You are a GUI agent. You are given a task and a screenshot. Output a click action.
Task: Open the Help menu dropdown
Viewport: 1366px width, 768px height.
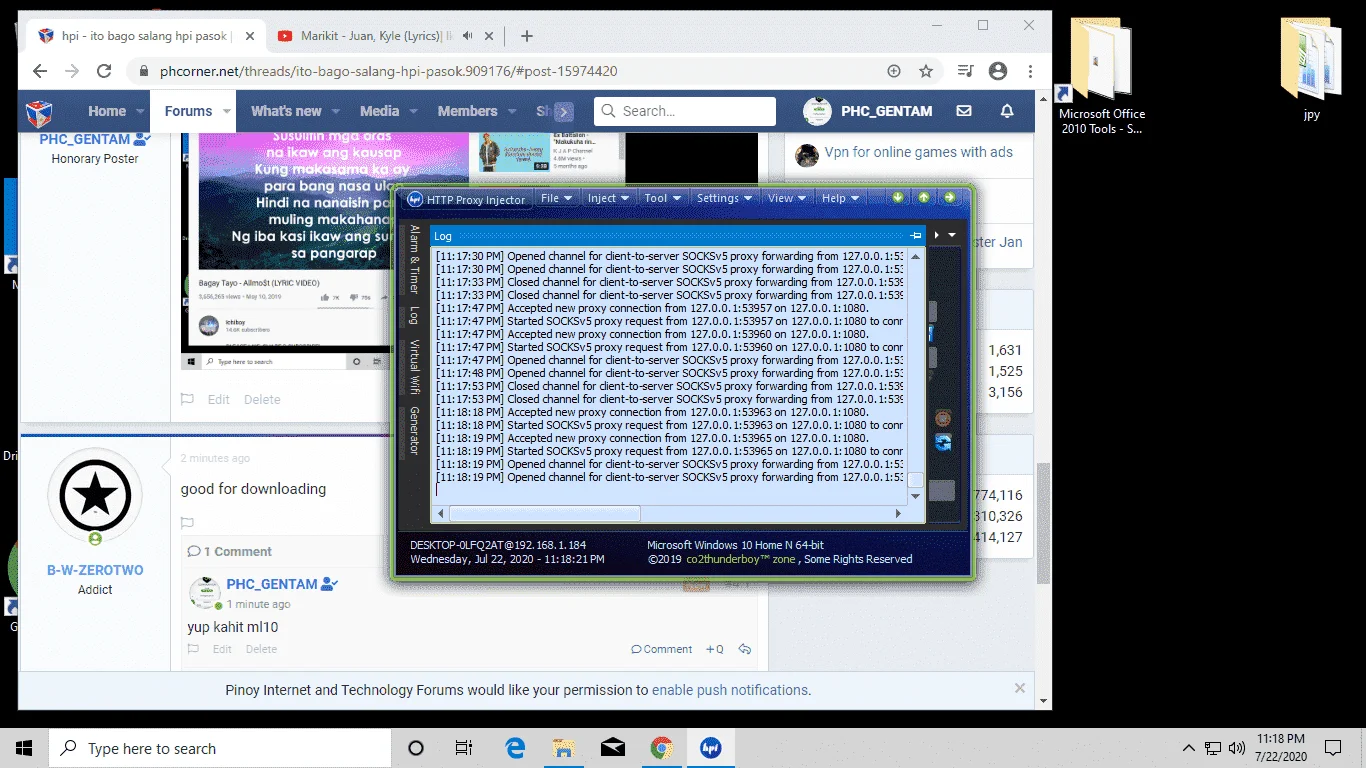840,198
